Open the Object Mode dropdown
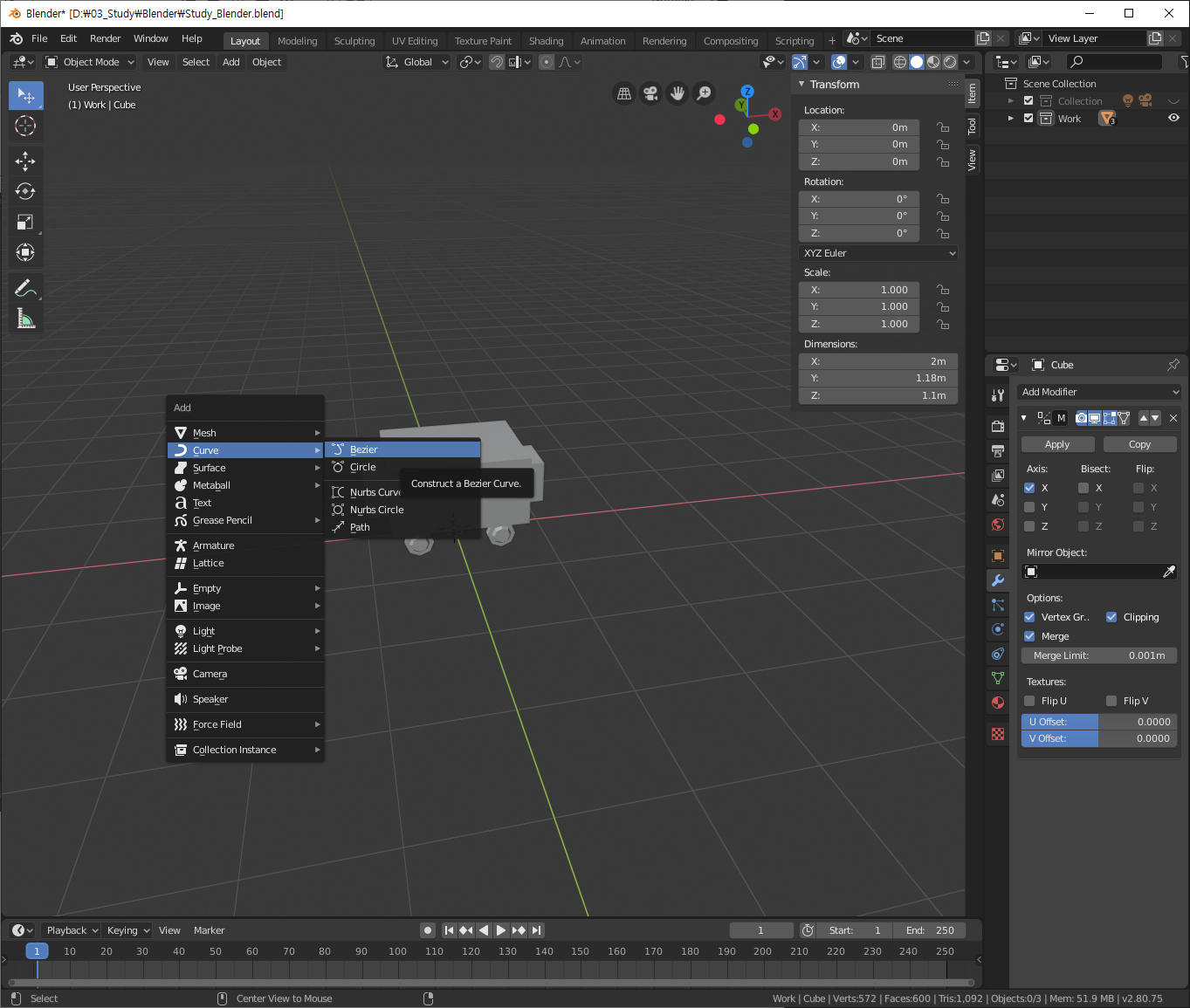The height and width of the screenshot is (1008, 1190). pos(90,62)
